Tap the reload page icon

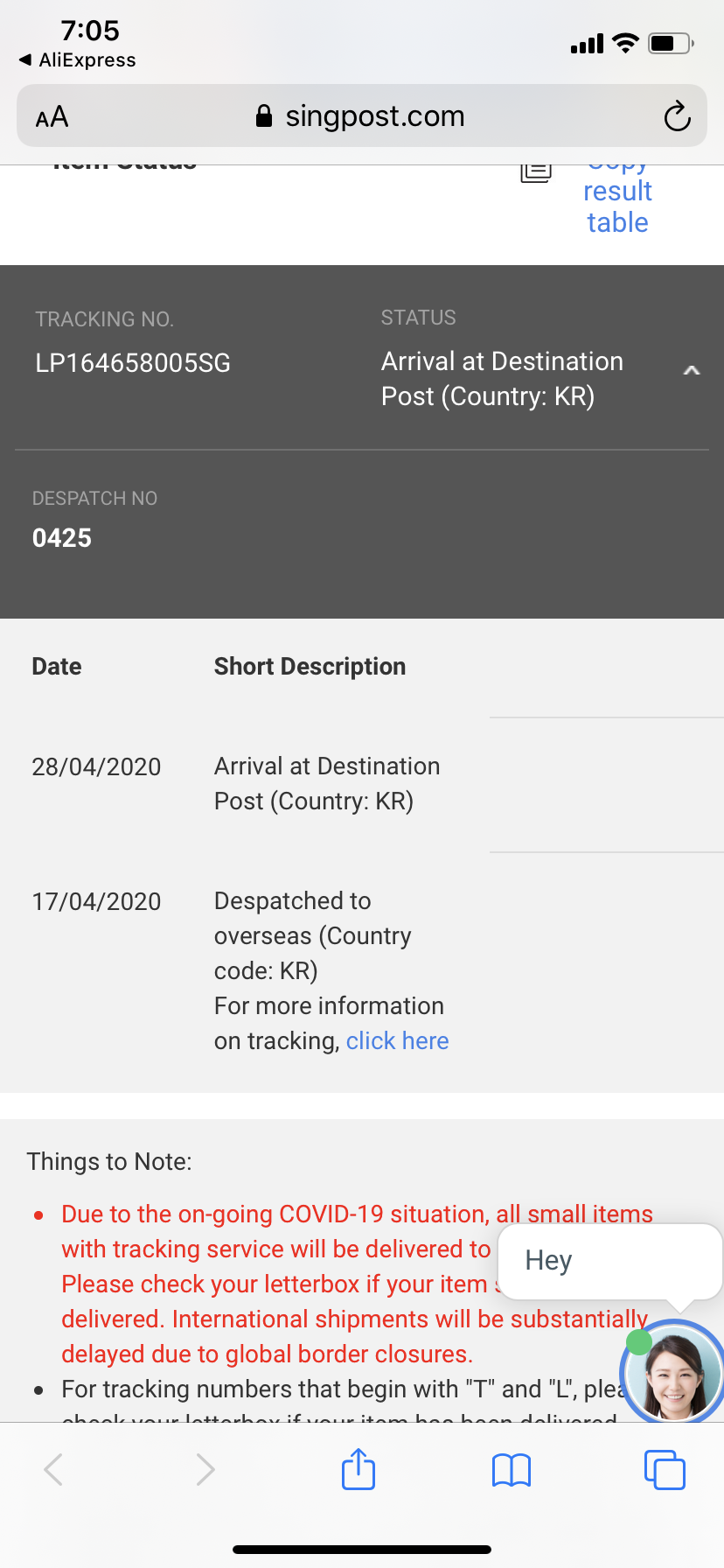[x=677, y=116]
